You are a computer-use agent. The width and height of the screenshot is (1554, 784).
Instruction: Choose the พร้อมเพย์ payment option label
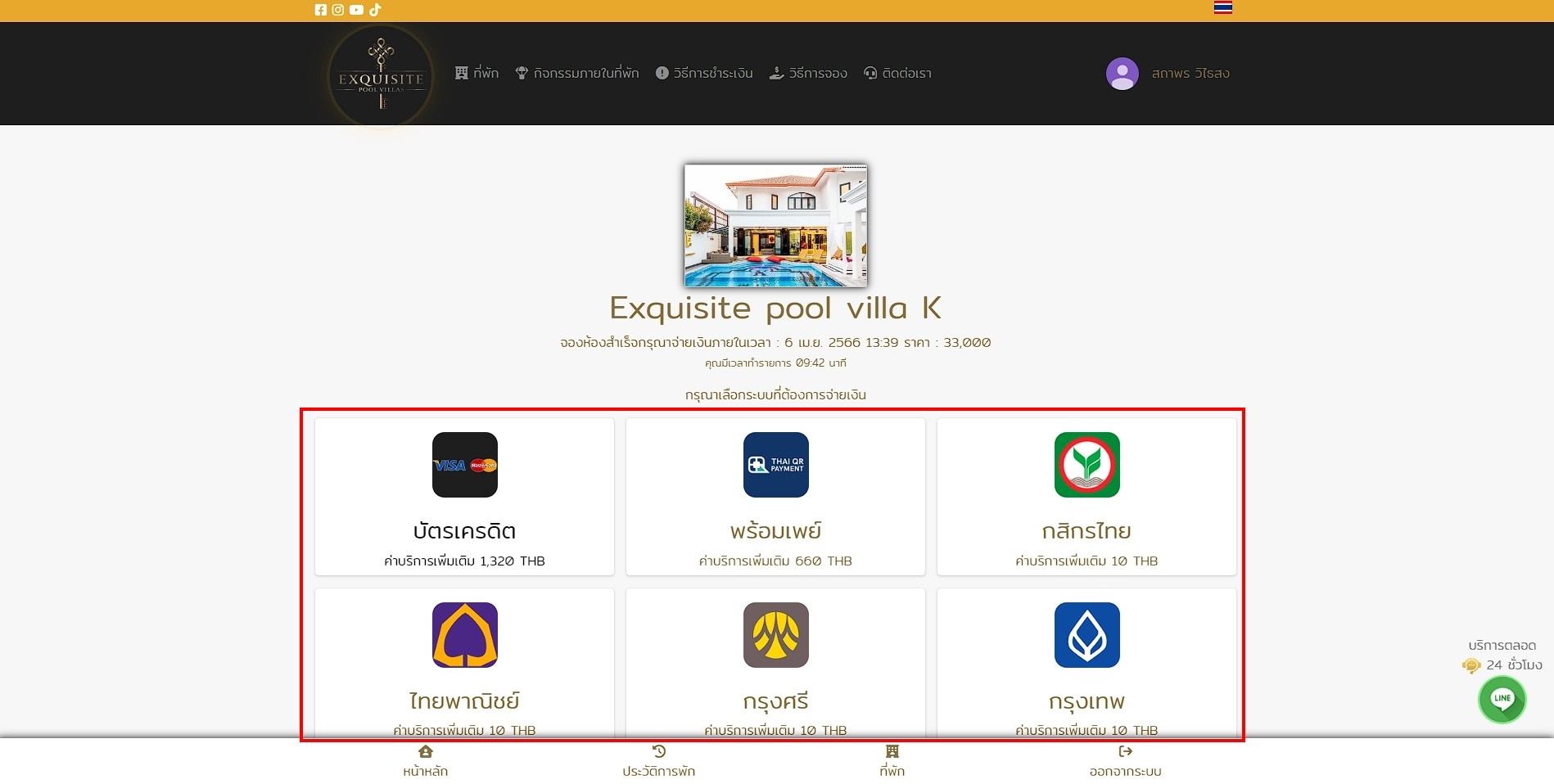pyautogui.click(x=775, y=531)
